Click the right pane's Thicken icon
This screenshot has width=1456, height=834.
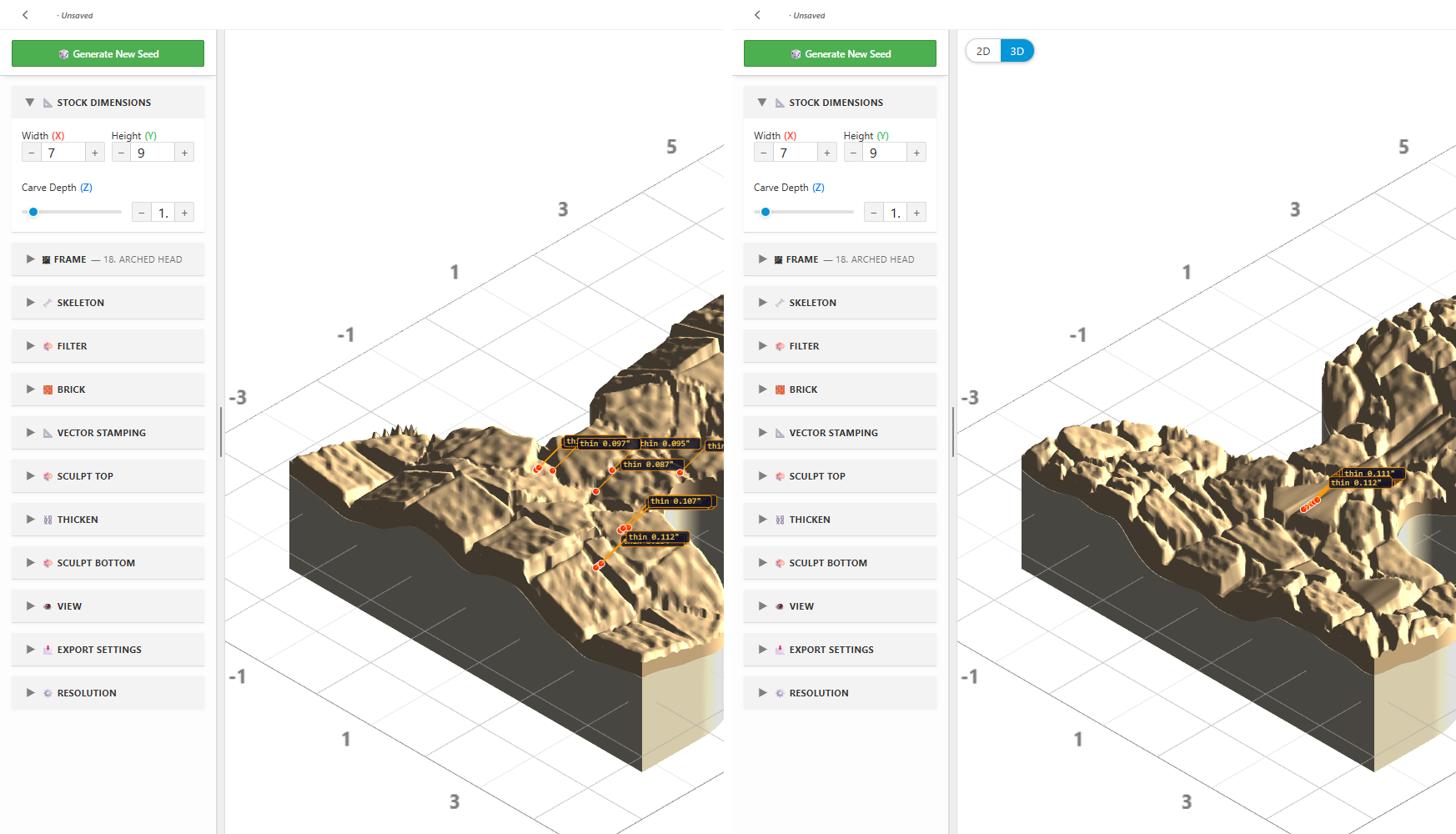click(x=780, y=520)
